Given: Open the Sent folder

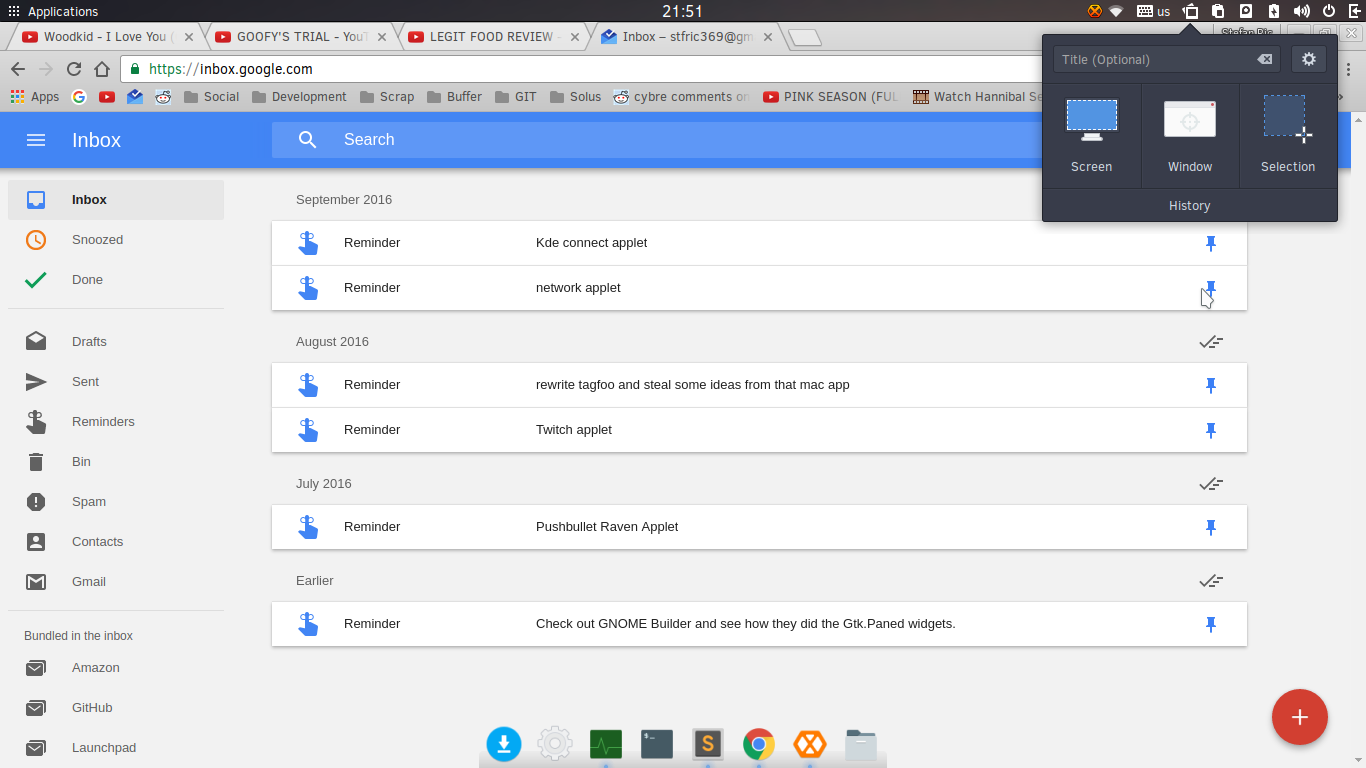Looking at the screenshot, I should 116,382.
